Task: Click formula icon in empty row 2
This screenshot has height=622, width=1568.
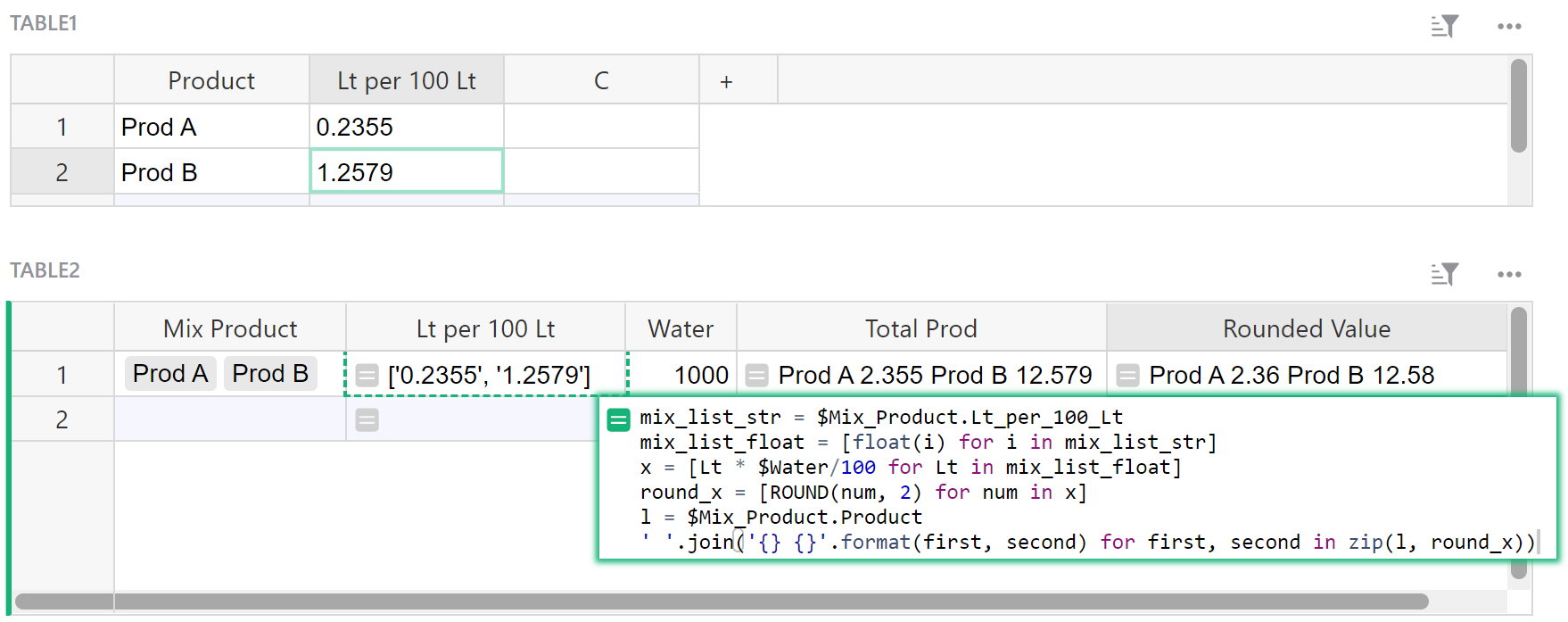Action: click(x=367, y=419)
